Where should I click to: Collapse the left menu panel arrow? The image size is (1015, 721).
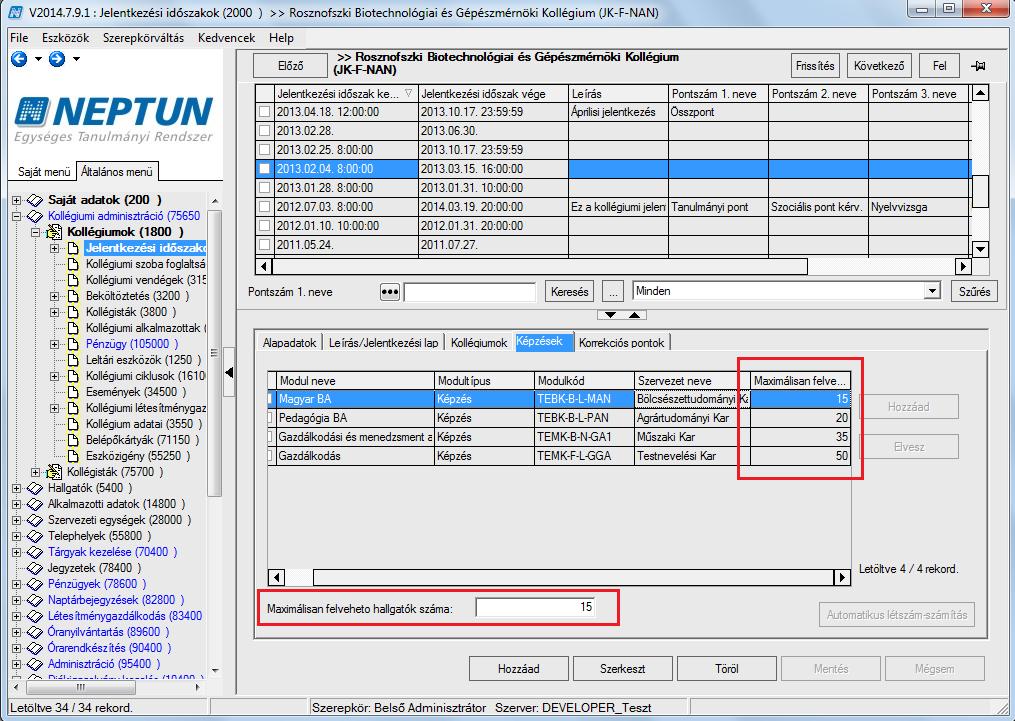[x=229, y=372]
